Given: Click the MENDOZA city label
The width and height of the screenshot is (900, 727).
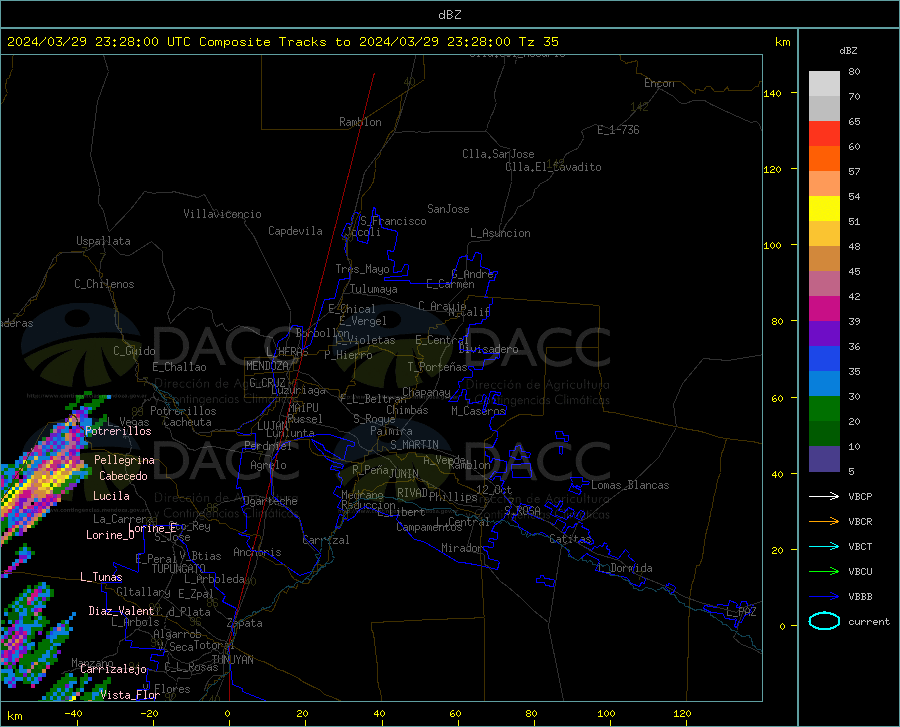Looking at the screenshot, I should pos(267,366).
